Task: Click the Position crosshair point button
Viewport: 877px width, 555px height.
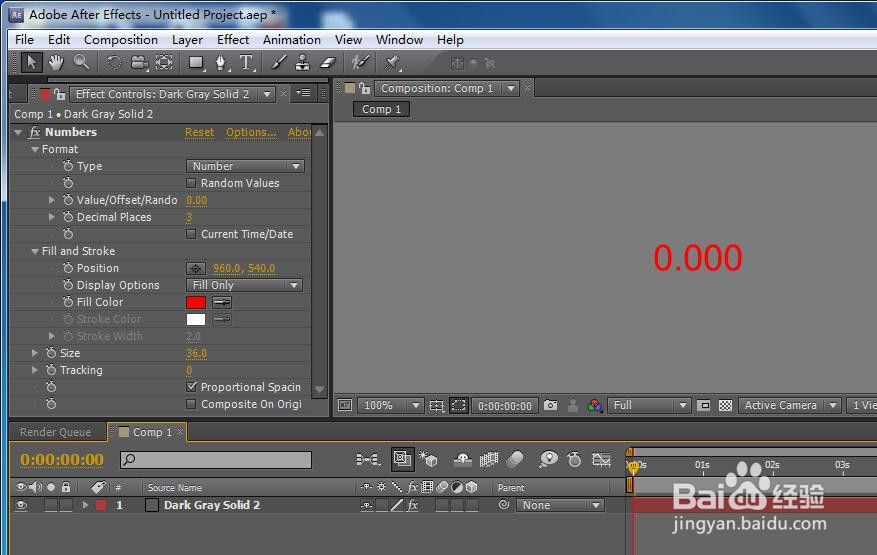Action: (196, 269)
